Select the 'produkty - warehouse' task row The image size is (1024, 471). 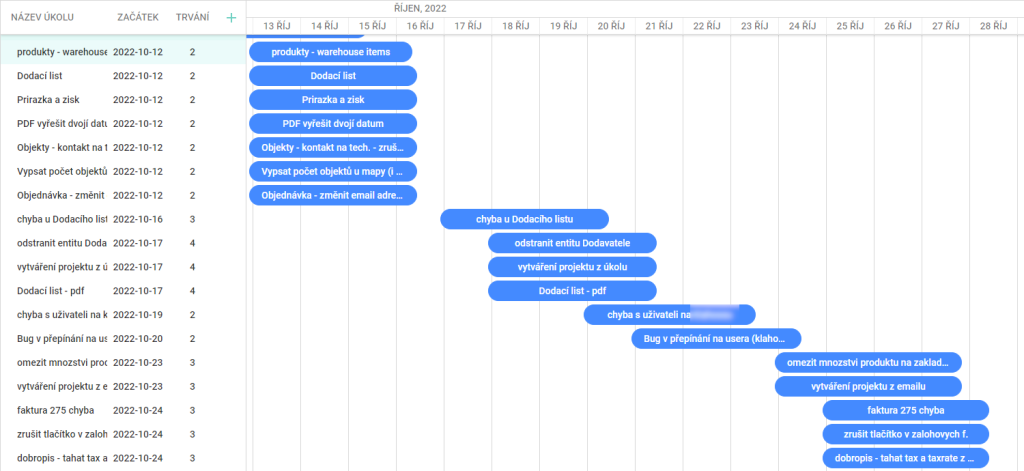[62, 51]
